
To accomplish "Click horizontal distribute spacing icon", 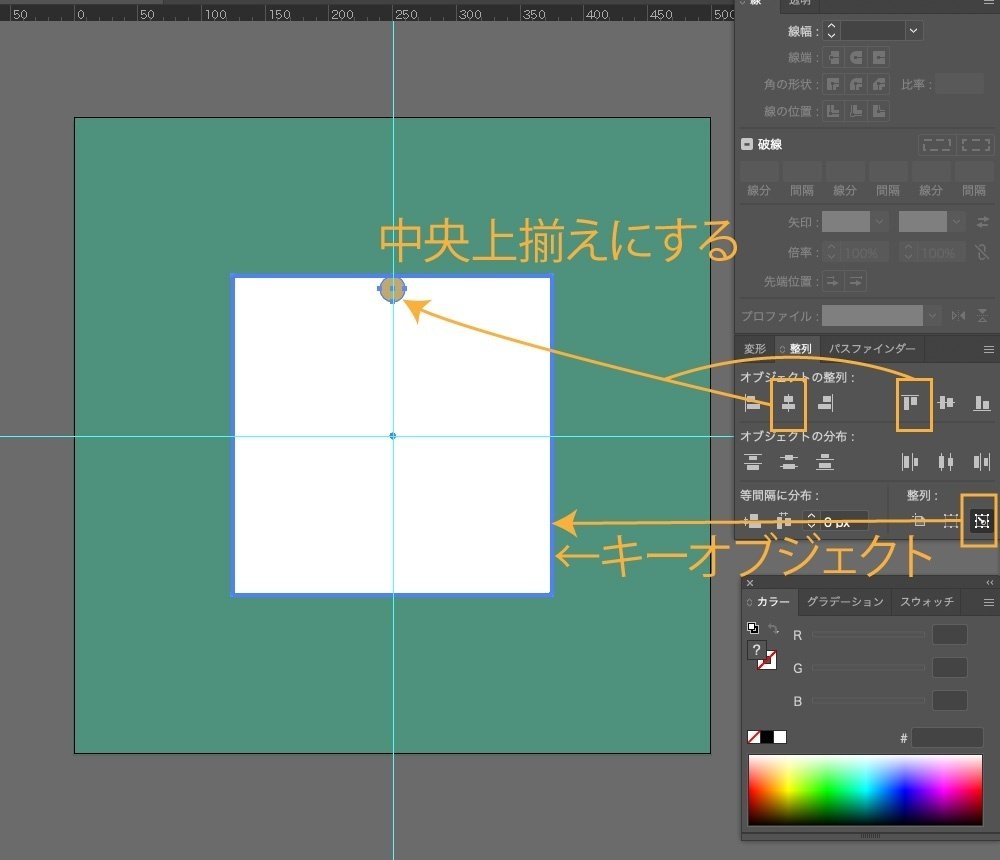I will (784, 521).
